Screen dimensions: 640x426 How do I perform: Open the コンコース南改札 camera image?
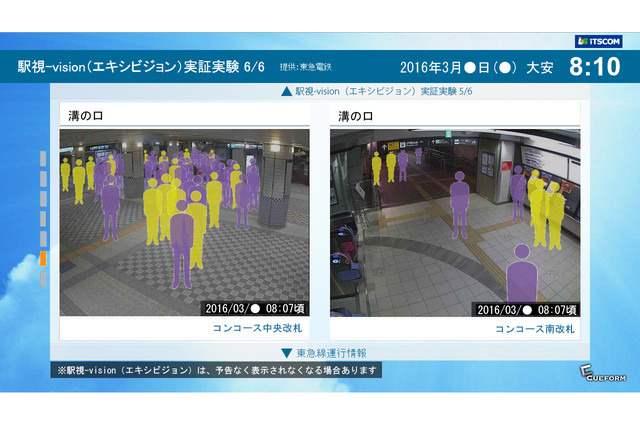(455, 223)
